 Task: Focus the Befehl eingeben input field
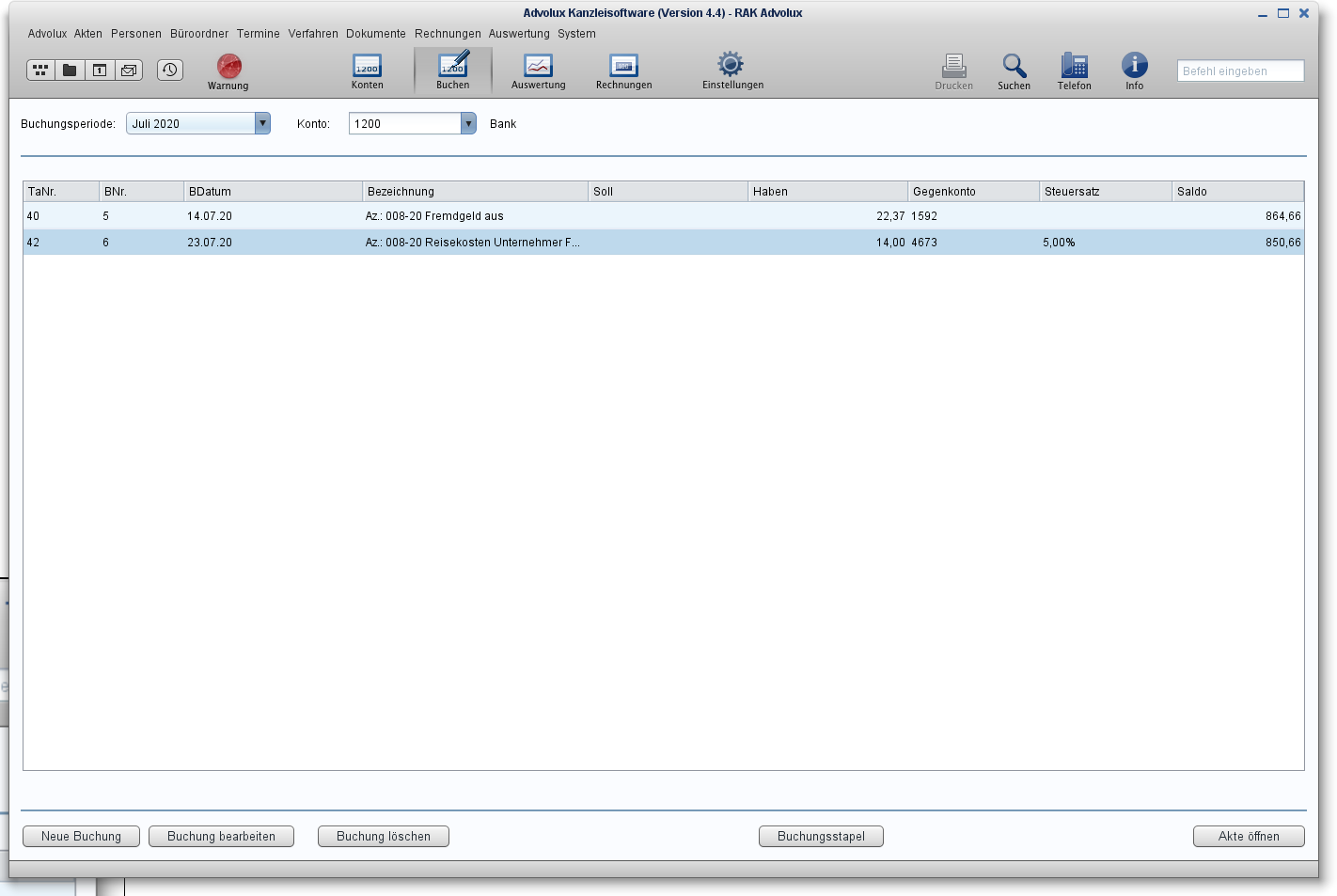coord(1240,71)
